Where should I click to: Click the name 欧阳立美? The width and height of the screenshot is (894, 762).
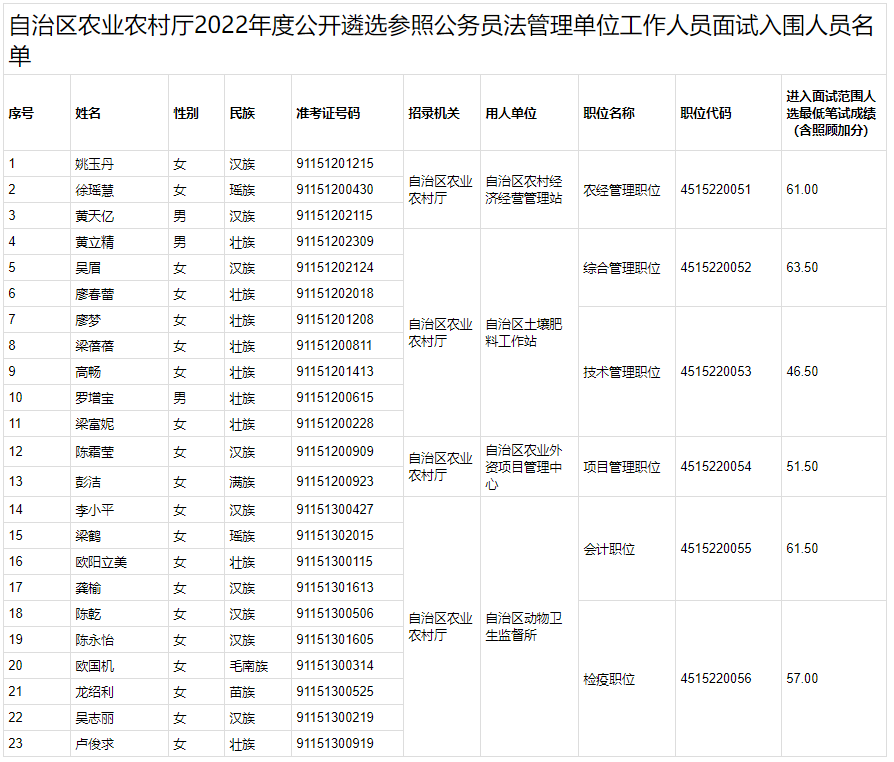tap(101, 562)
